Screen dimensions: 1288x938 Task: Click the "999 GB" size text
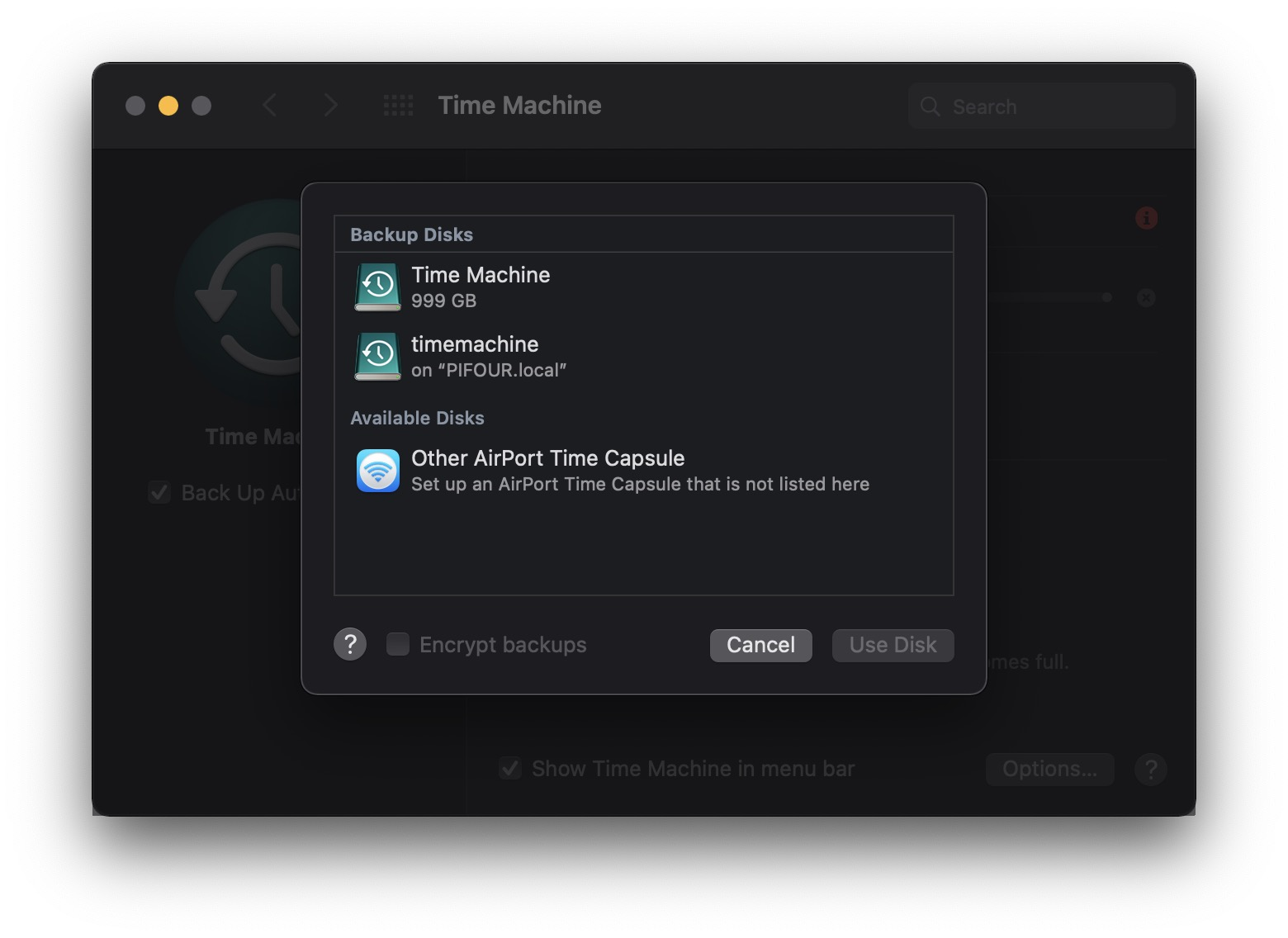443,301
